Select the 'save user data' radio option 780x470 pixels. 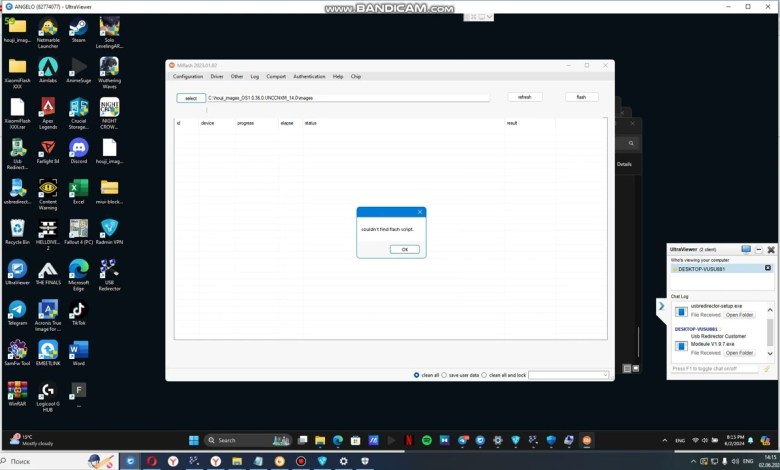point(444,375)
